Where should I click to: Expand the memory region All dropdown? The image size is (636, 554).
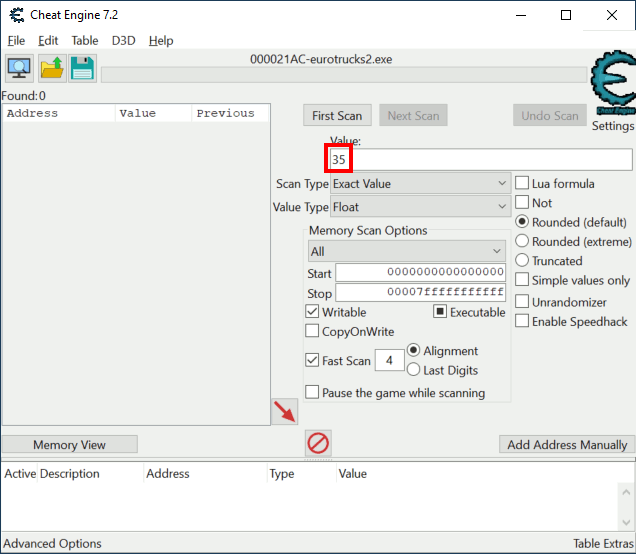(x=407, y=251)
